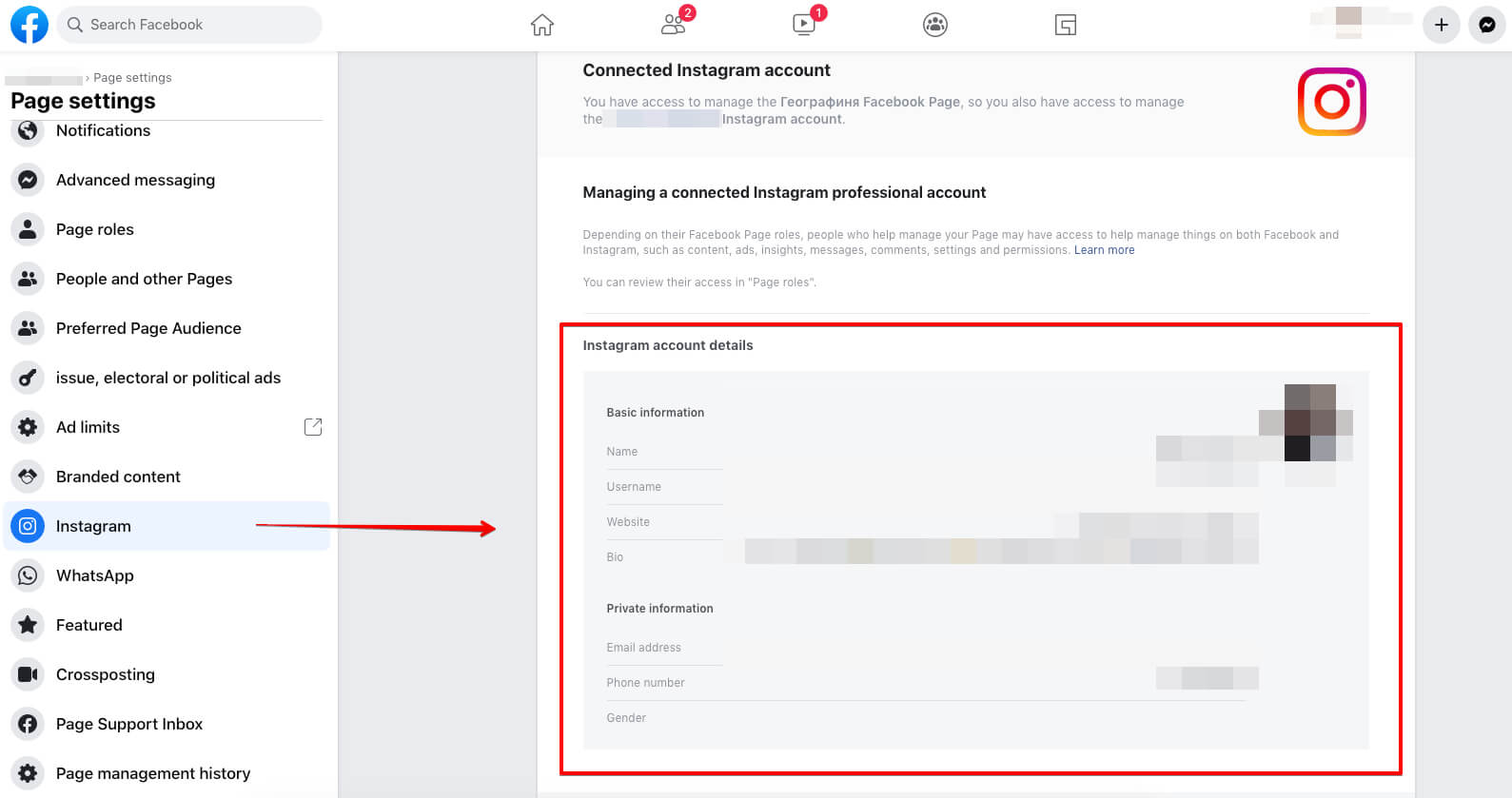
Task: Open the Gaming icon in top bar
Action: [1066, 25]
